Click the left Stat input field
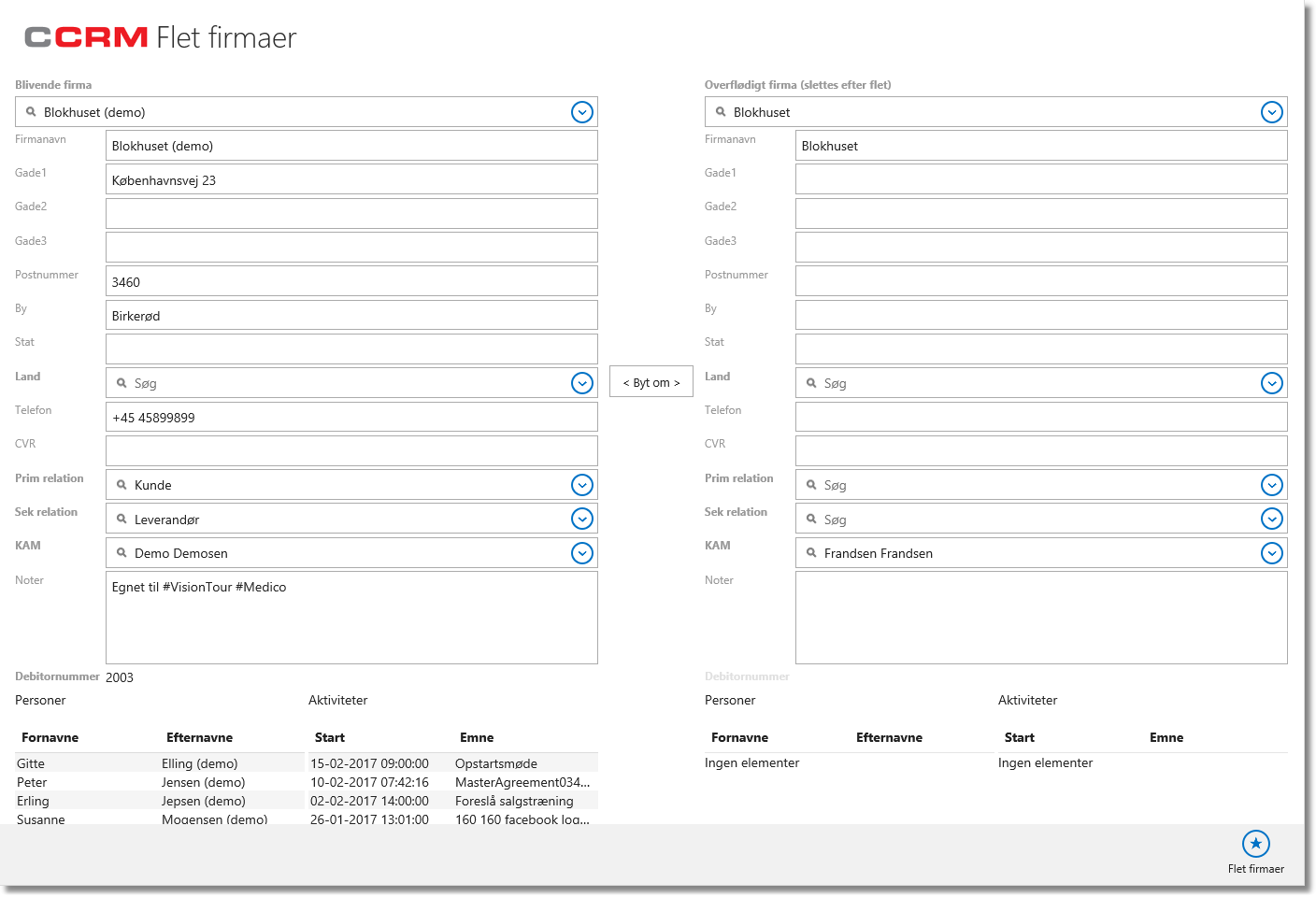Viewport: 1316px width, 897px height. pos(351,349)
